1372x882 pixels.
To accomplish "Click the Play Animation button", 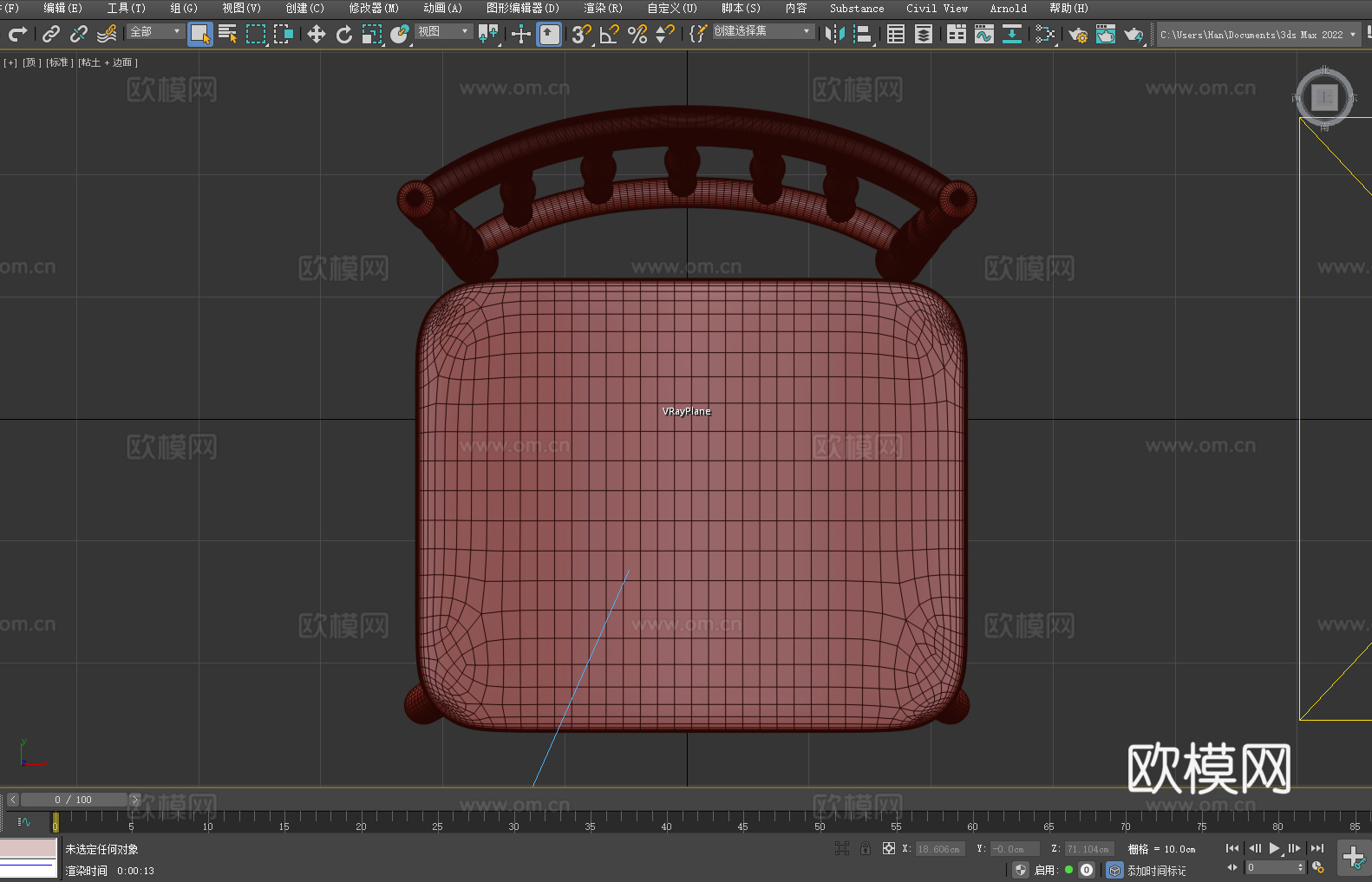I will click(1275, 848).
